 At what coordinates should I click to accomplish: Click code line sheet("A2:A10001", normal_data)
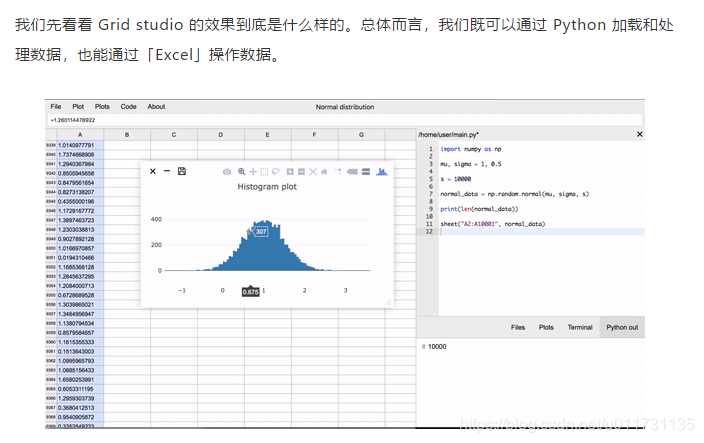point(493,224)
